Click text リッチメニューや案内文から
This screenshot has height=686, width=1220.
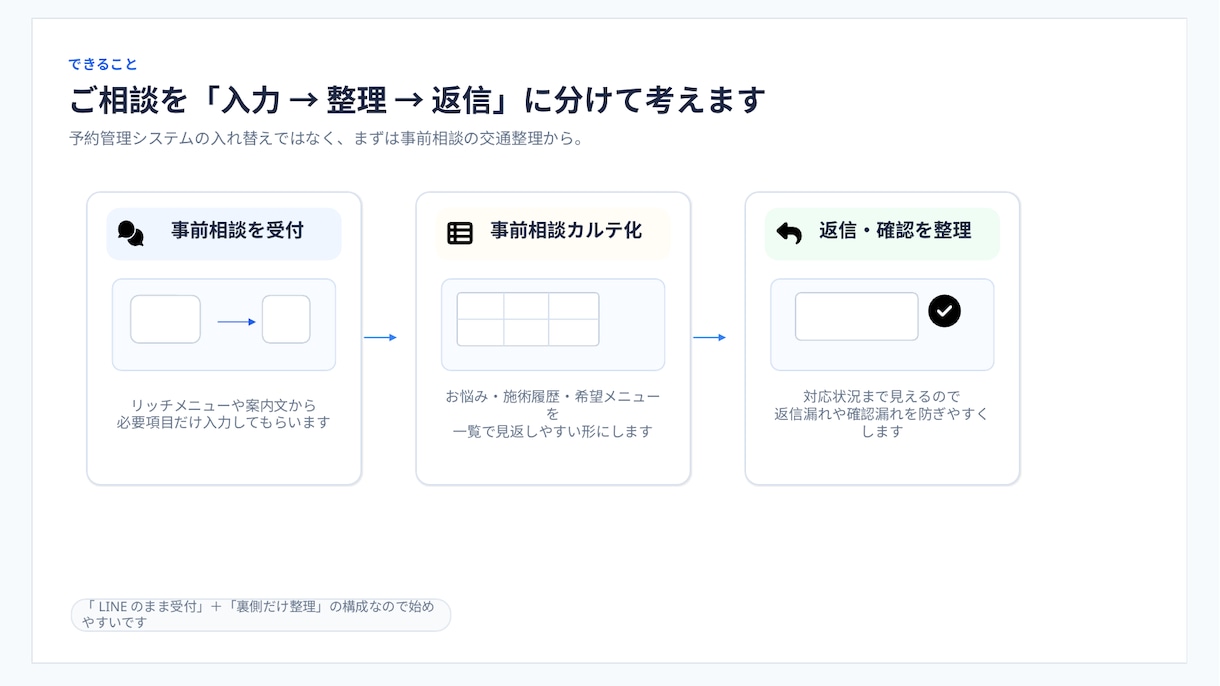tap(224, 405)
